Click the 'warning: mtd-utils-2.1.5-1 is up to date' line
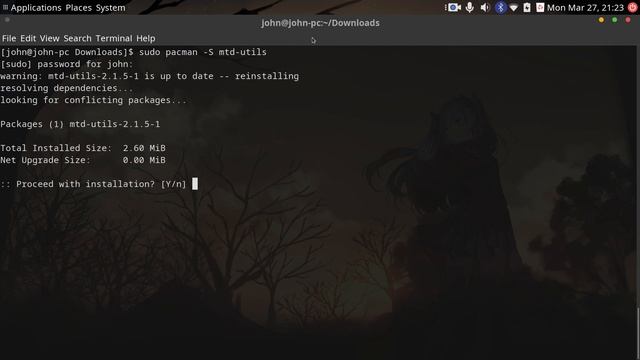The image size is (640, 360). coord(149,76)
